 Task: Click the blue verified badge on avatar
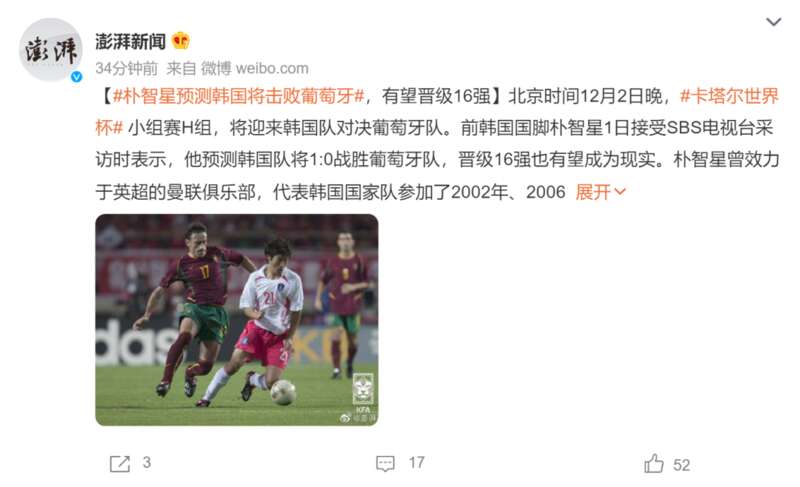(x=77, y=76)
